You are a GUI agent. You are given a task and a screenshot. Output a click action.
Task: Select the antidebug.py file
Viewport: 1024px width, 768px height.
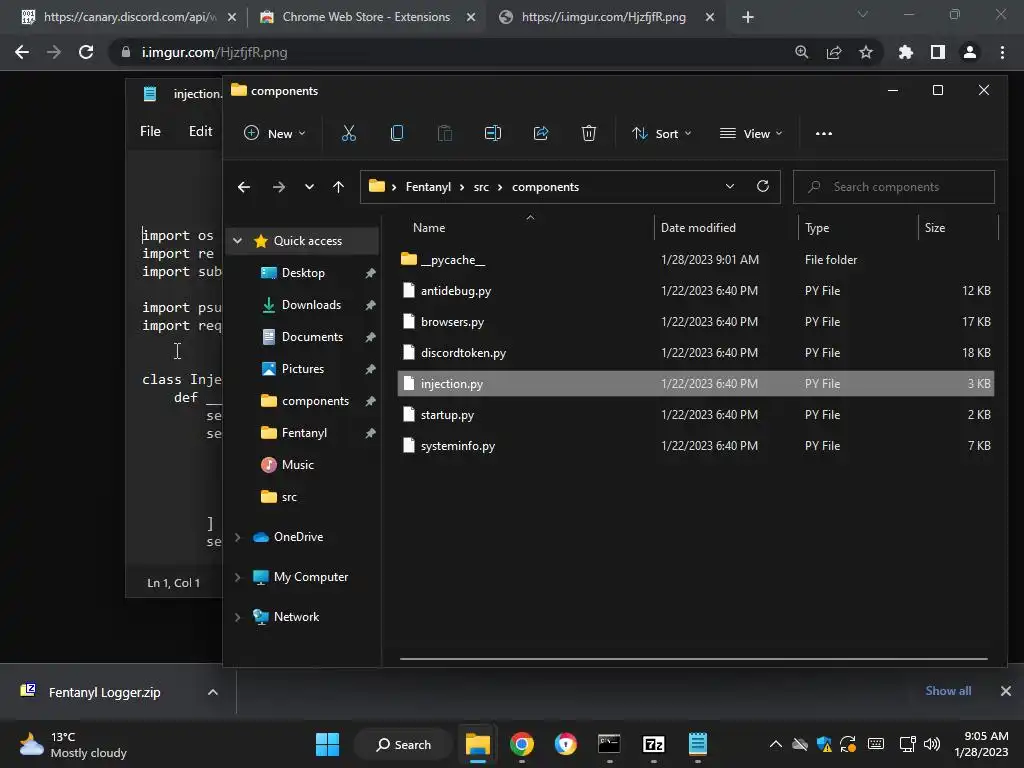pyautogui.click(x=696, y=291)
